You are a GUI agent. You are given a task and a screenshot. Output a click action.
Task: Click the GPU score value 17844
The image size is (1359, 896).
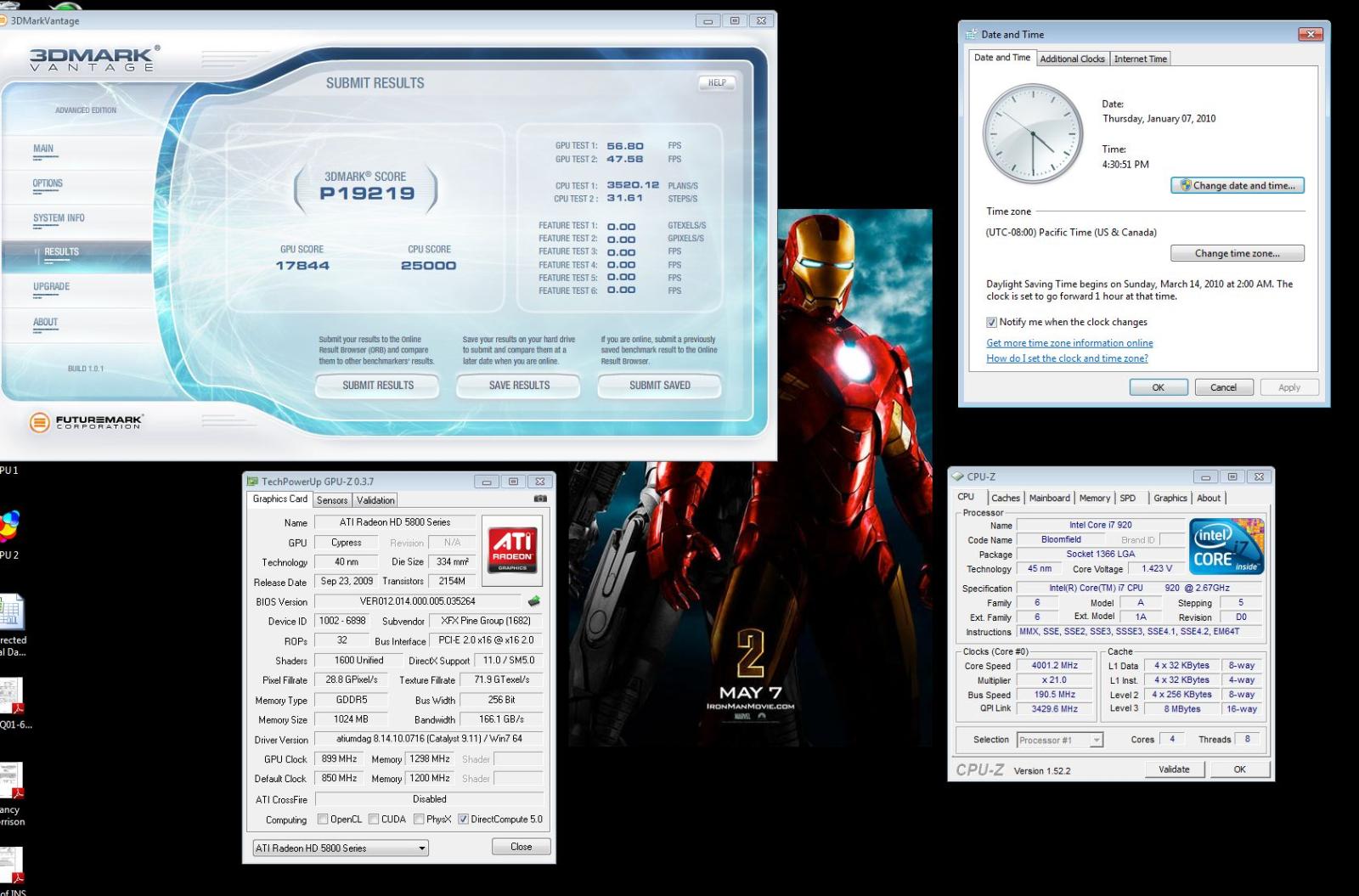302,266
